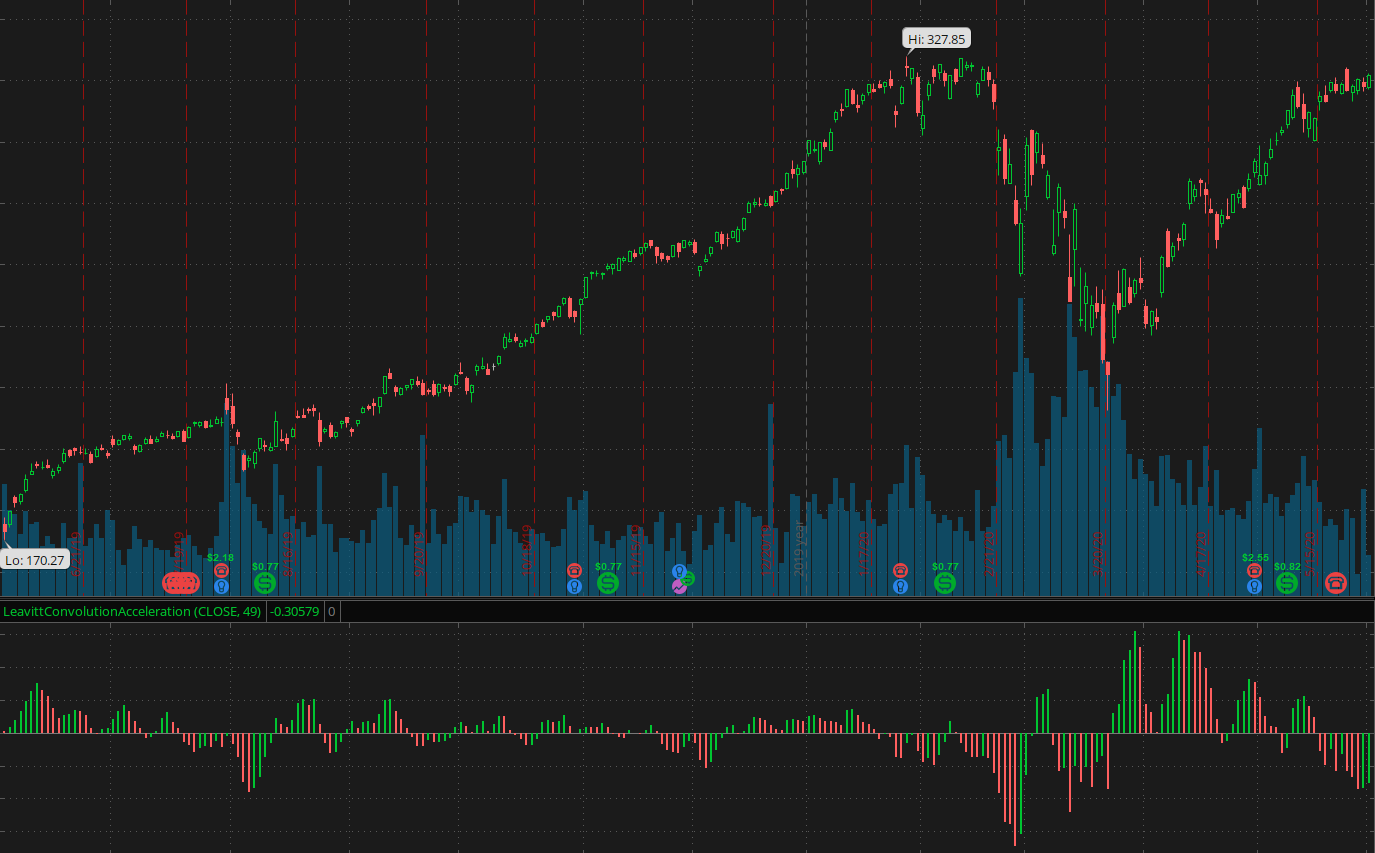
Task: Click the 2019 year divider label
Action: click(799, 548)
